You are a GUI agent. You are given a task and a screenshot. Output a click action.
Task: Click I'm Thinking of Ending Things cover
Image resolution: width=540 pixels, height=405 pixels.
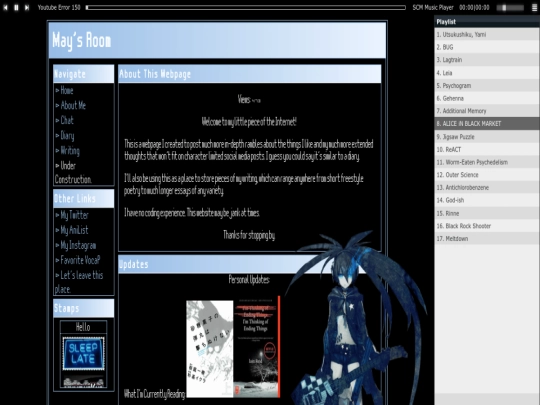coord(257,347)
